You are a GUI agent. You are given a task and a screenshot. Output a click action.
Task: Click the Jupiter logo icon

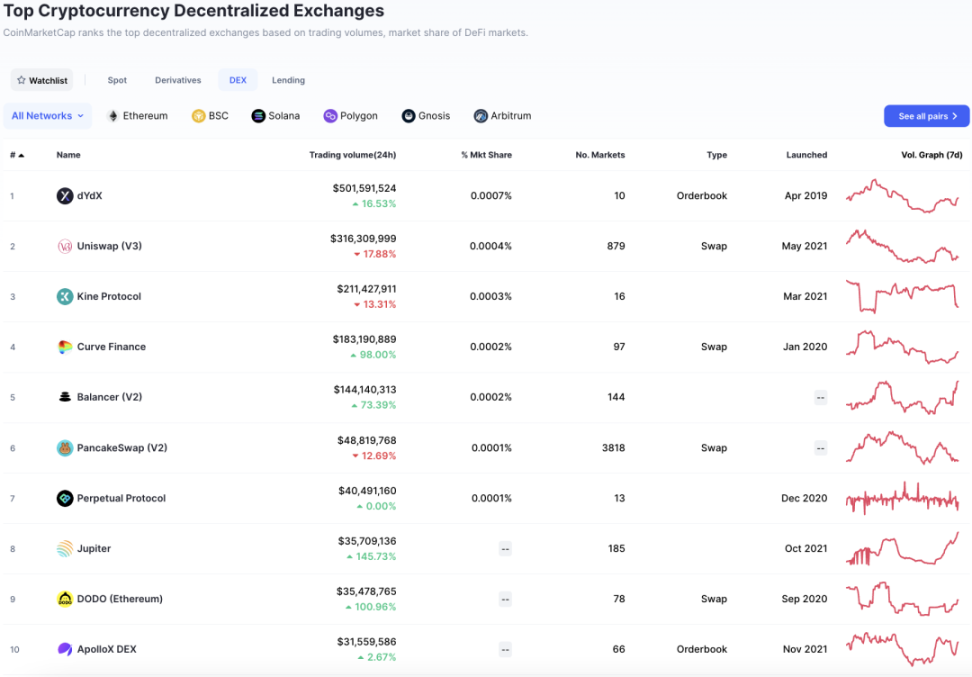point(64,549)
